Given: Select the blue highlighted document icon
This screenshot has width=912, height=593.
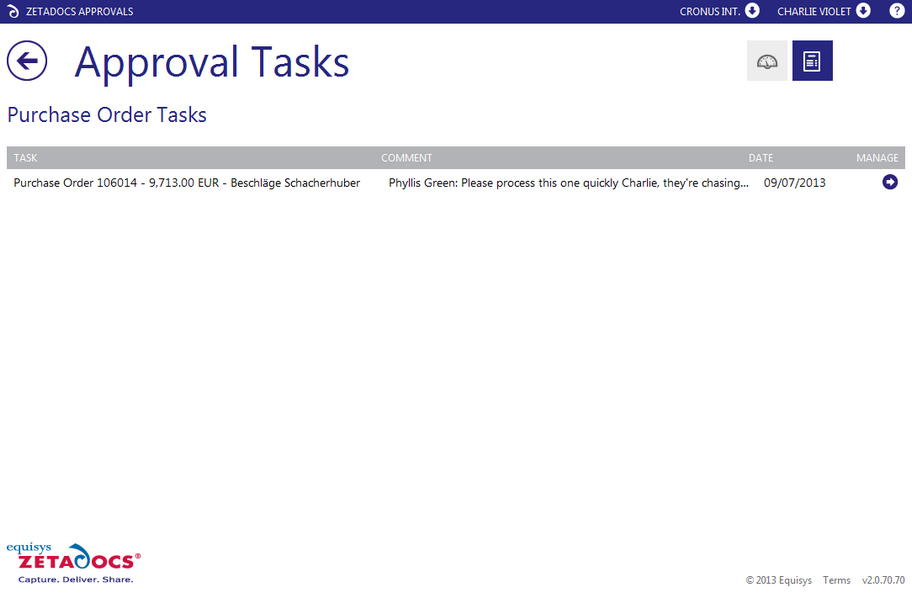Looking at the screenshot, I should tap(811, 60).
